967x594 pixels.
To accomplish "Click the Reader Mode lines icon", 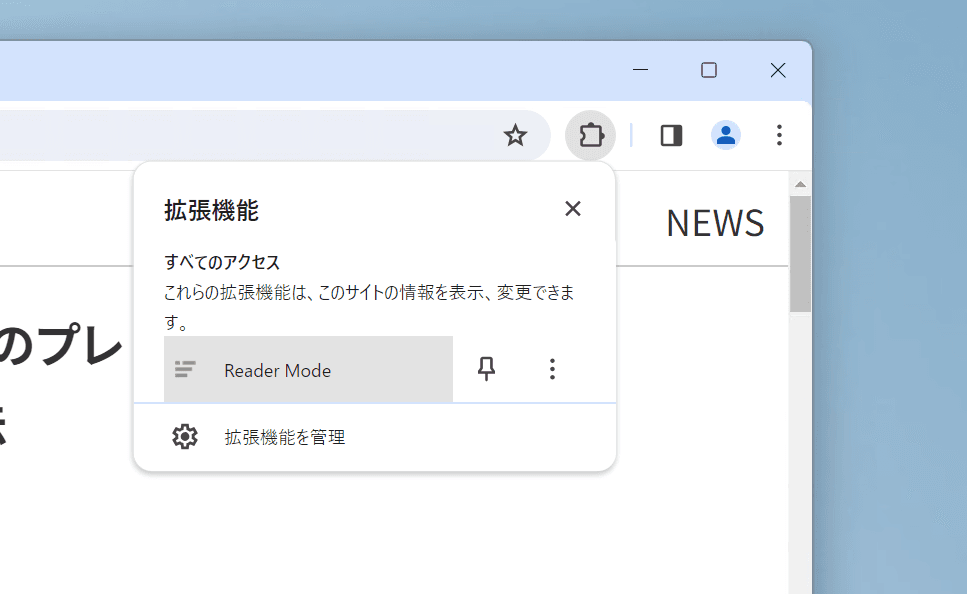I will pos(185,369).
